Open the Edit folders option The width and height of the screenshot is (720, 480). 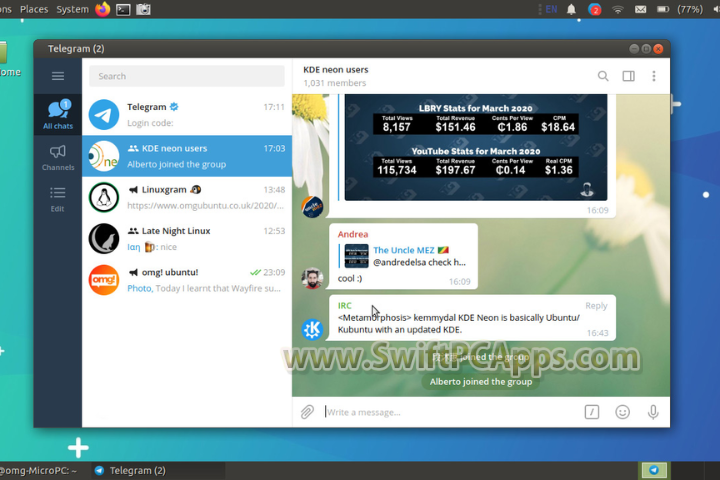point(57,199)
